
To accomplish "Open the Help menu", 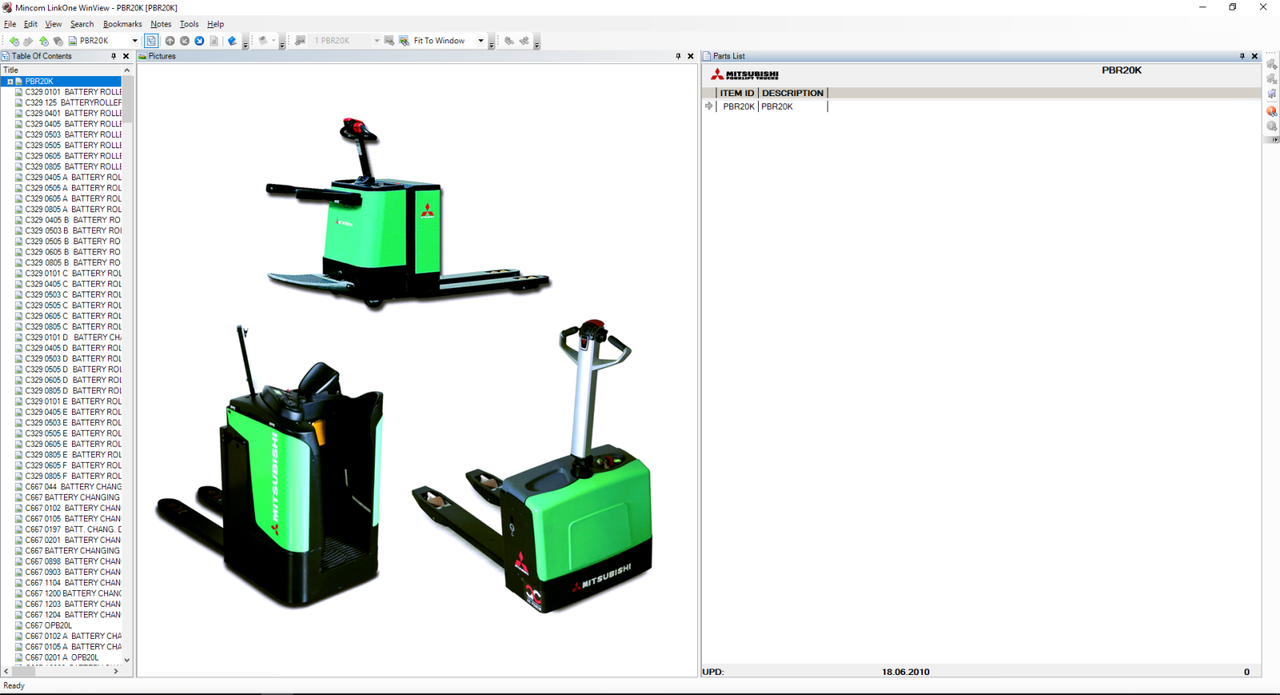I will pyautogui.click(x=215, y=24).
